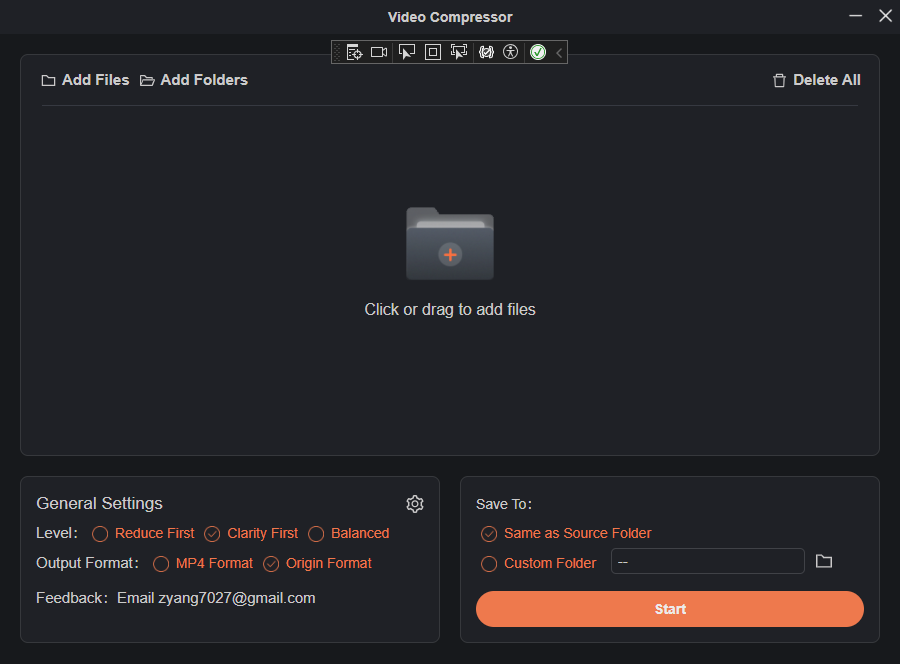The width and height of the screenshot is (900, 664).
Task: Select the video recording icon on the toolbar
Action: click(x=379, y=51)
